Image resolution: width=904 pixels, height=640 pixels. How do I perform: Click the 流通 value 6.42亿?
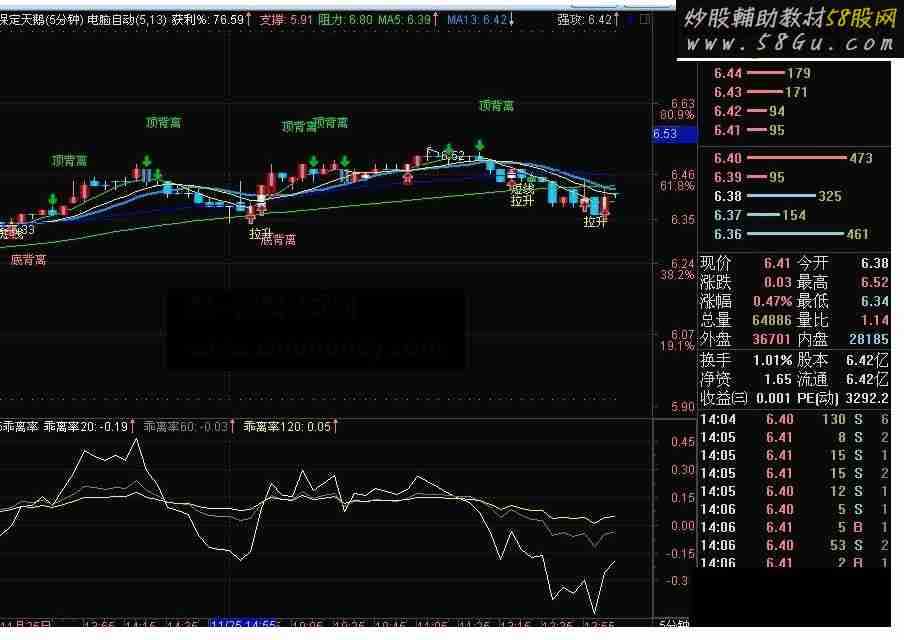868,380
